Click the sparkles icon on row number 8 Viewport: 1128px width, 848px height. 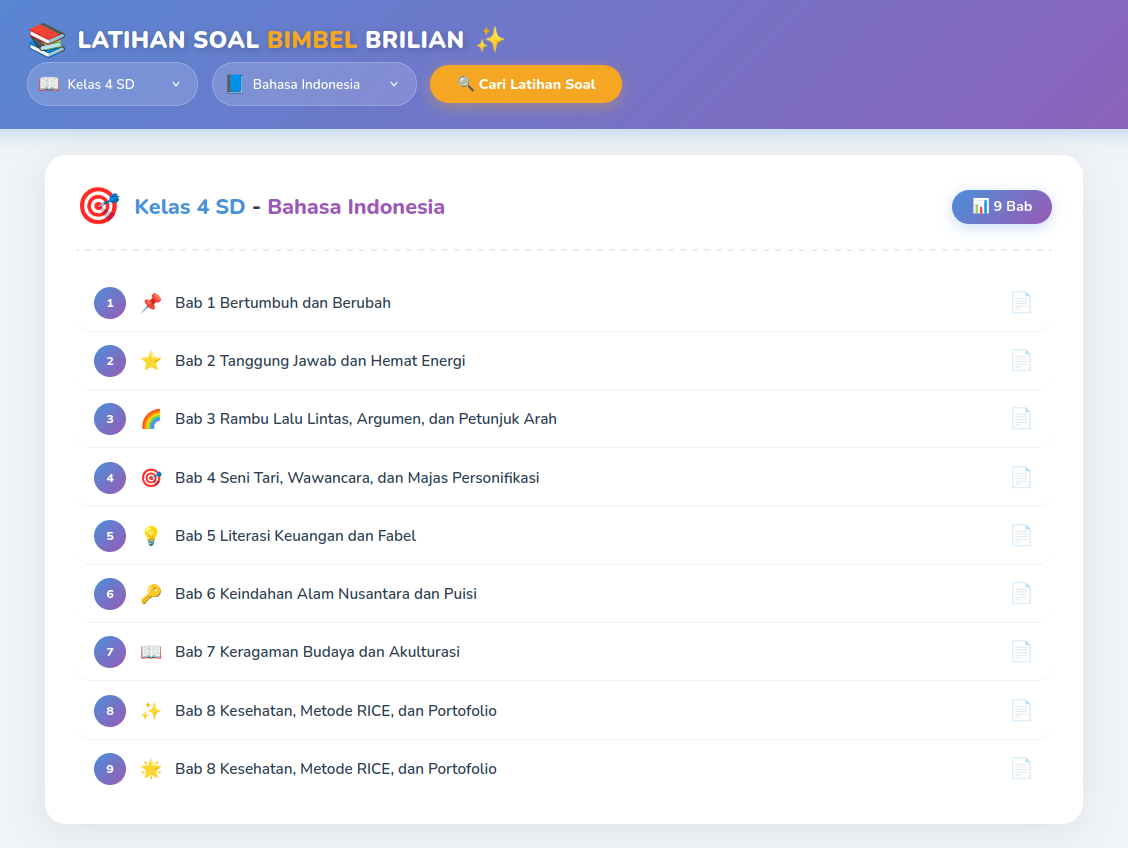(151, 711)
